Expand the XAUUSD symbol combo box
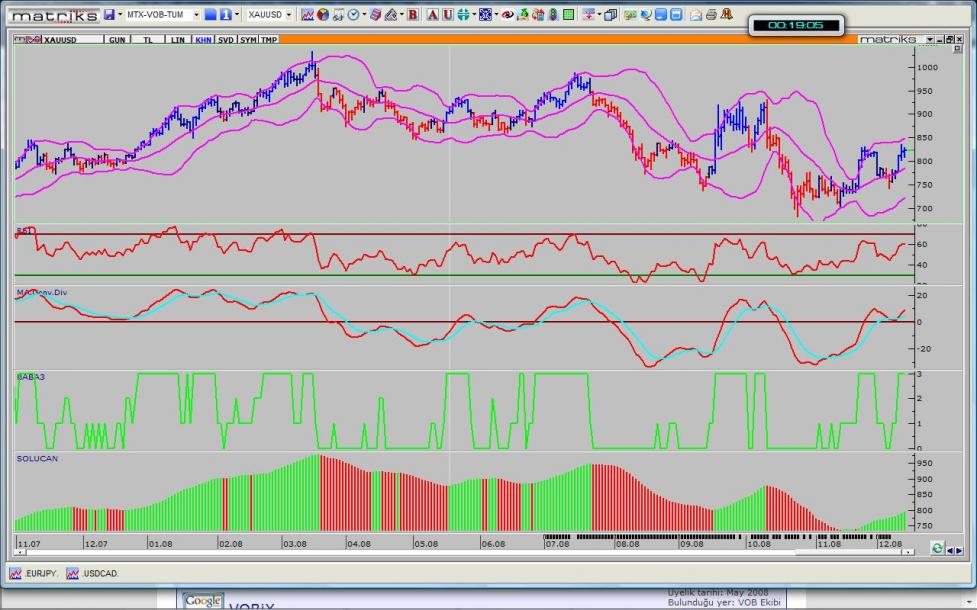Viewport: 977px width, 610px height. click(289, 15)
